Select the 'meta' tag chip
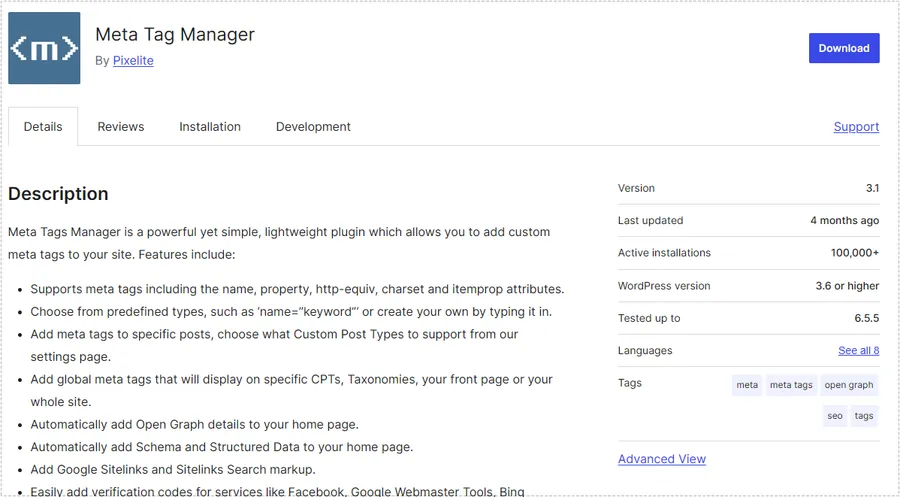The image size is (900, 497). (x=747, y=385)
